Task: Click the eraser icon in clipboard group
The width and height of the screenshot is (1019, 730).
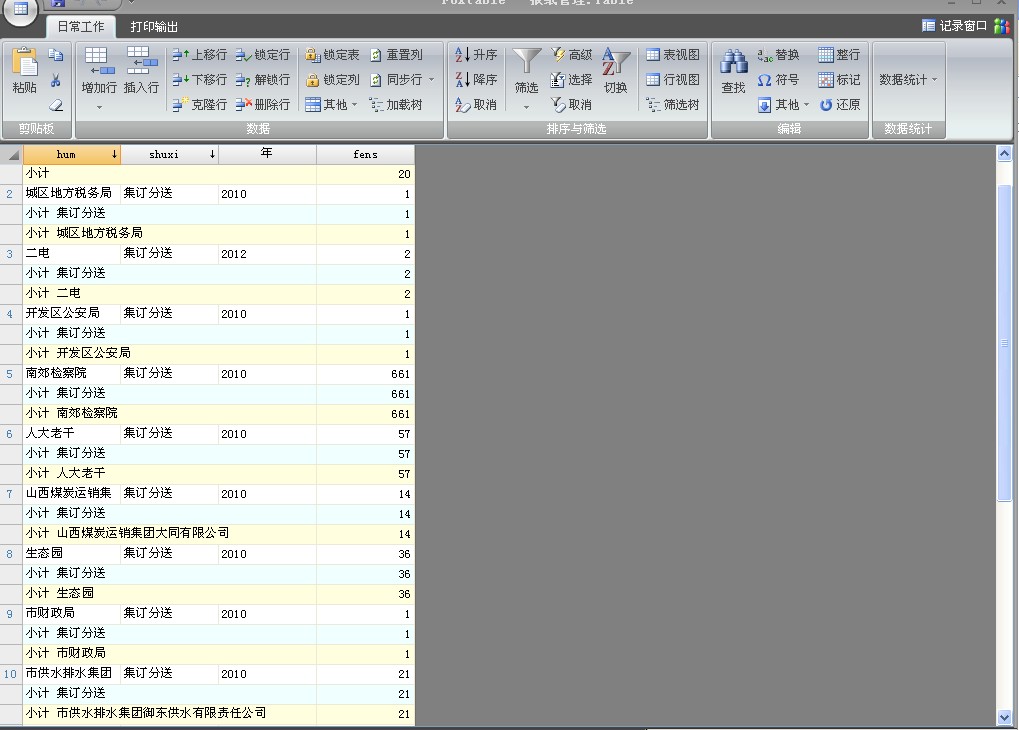Action: (56, 105)
